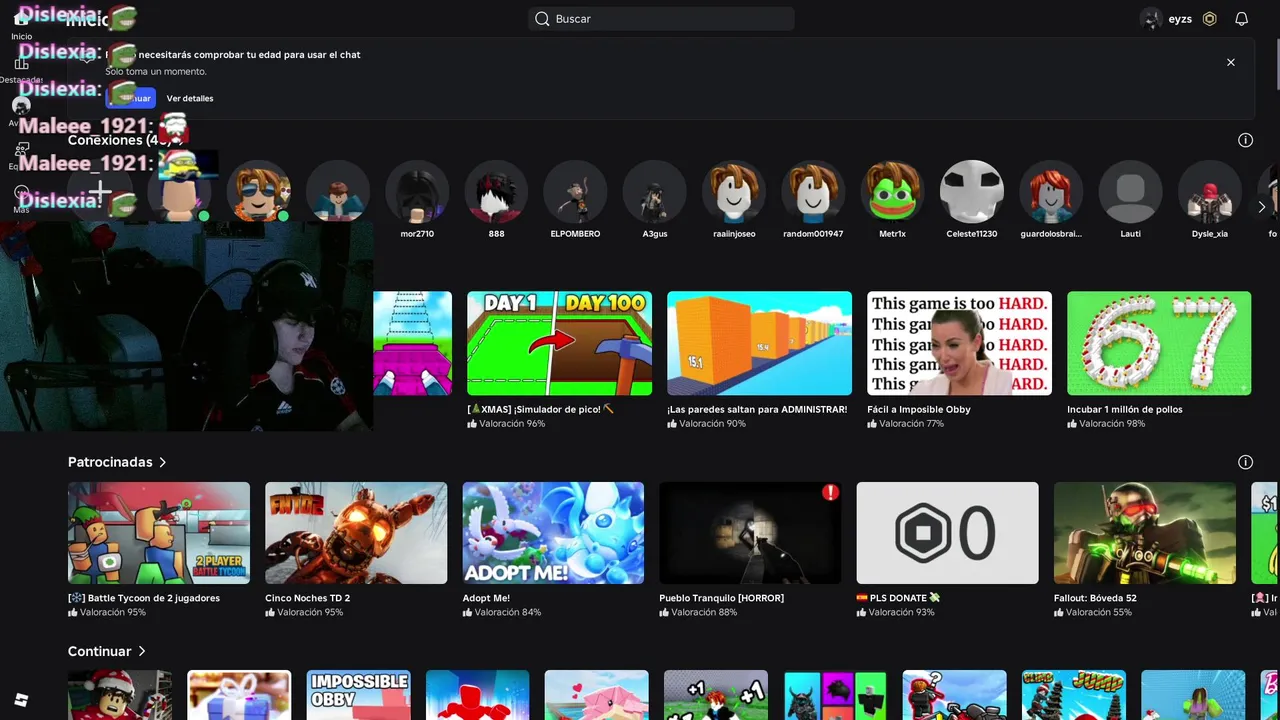This screenshot has width=1280, height=720.
Task: Open friend Celeste11230 avatar
Action: 972,192
